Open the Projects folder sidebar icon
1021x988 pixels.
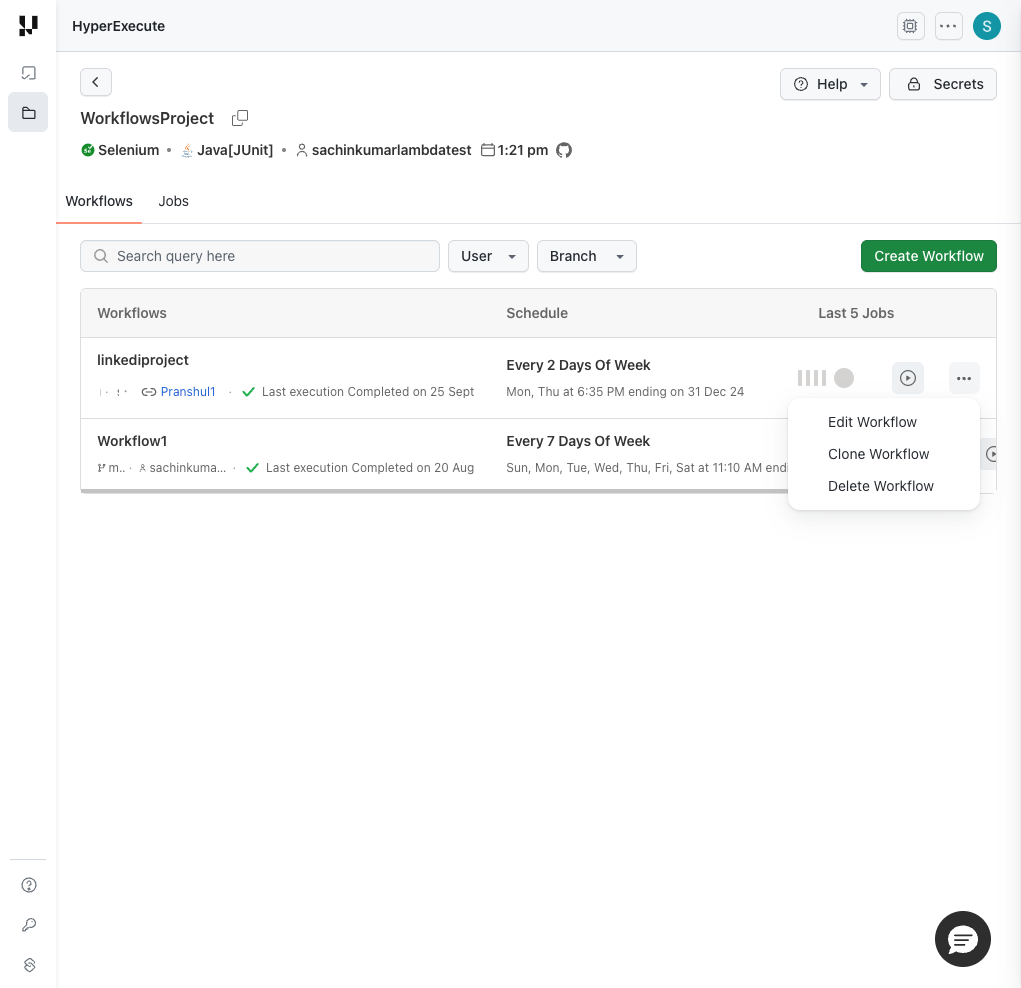[x=28, y=113]
